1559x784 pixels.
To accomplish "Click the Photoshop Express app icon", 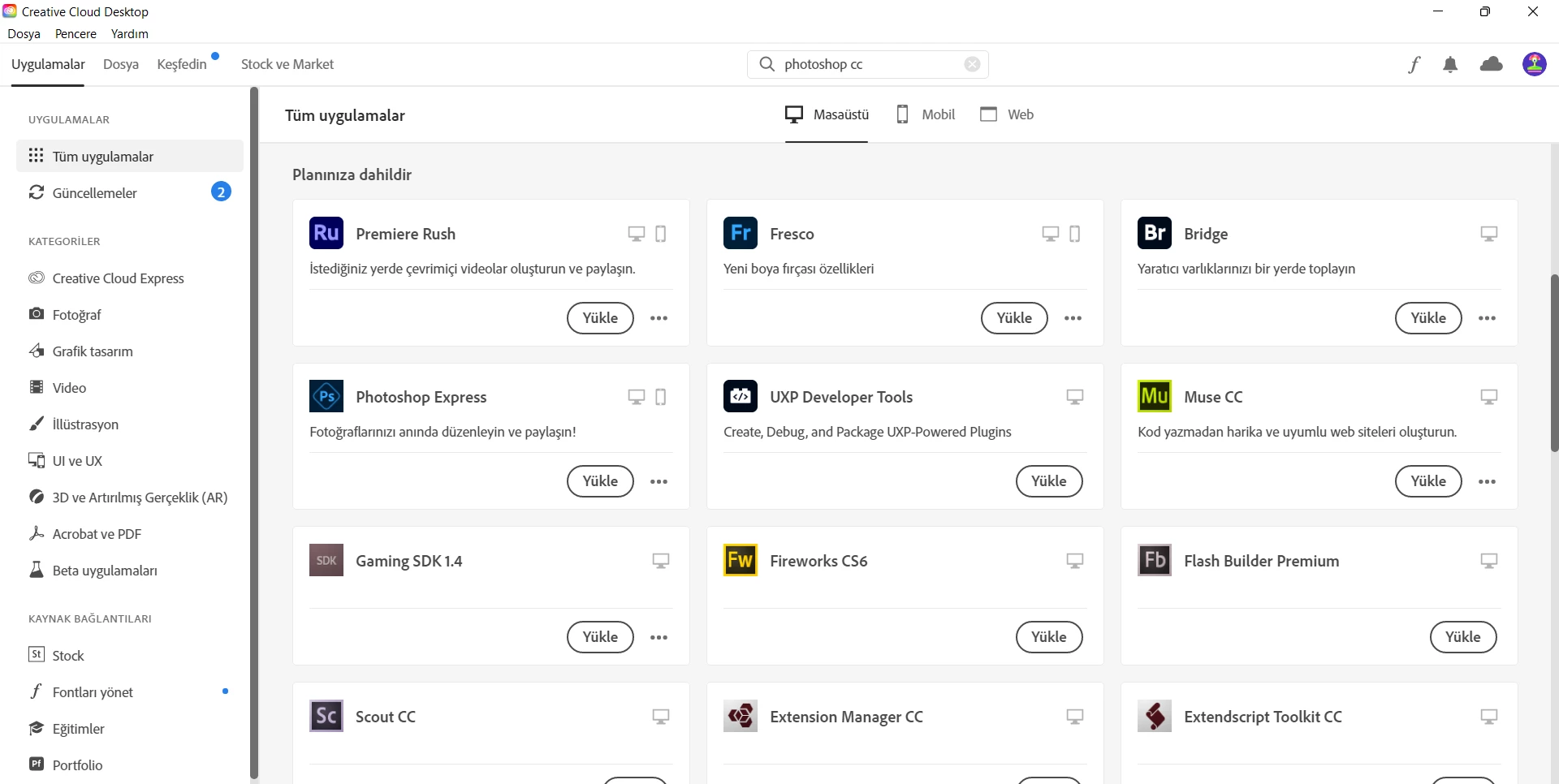I will (326, 396).
